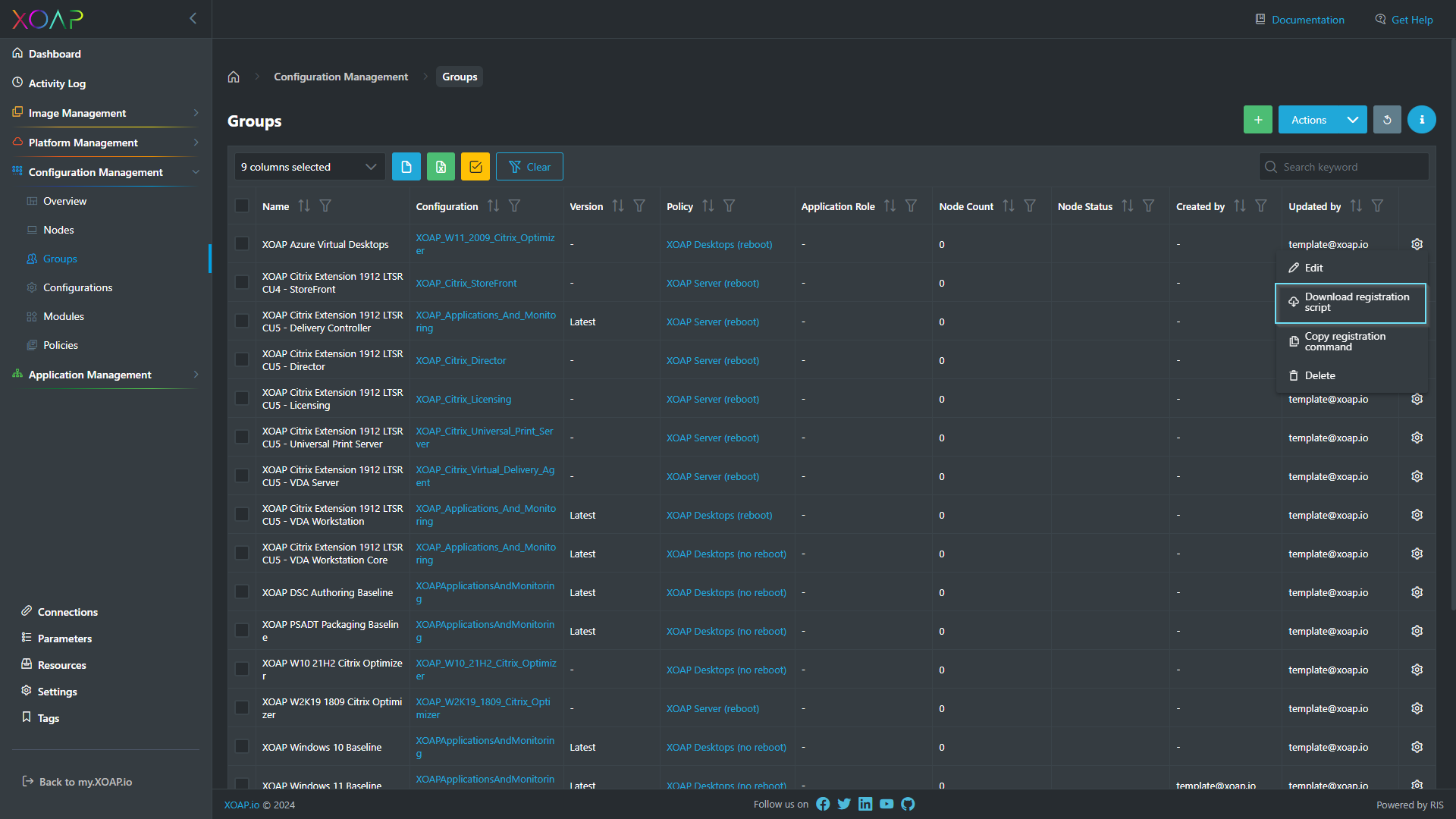The width and height of the screenshot is (1456, 819).
Task: Sort the table by Name column
Action: tap(304, 206)
